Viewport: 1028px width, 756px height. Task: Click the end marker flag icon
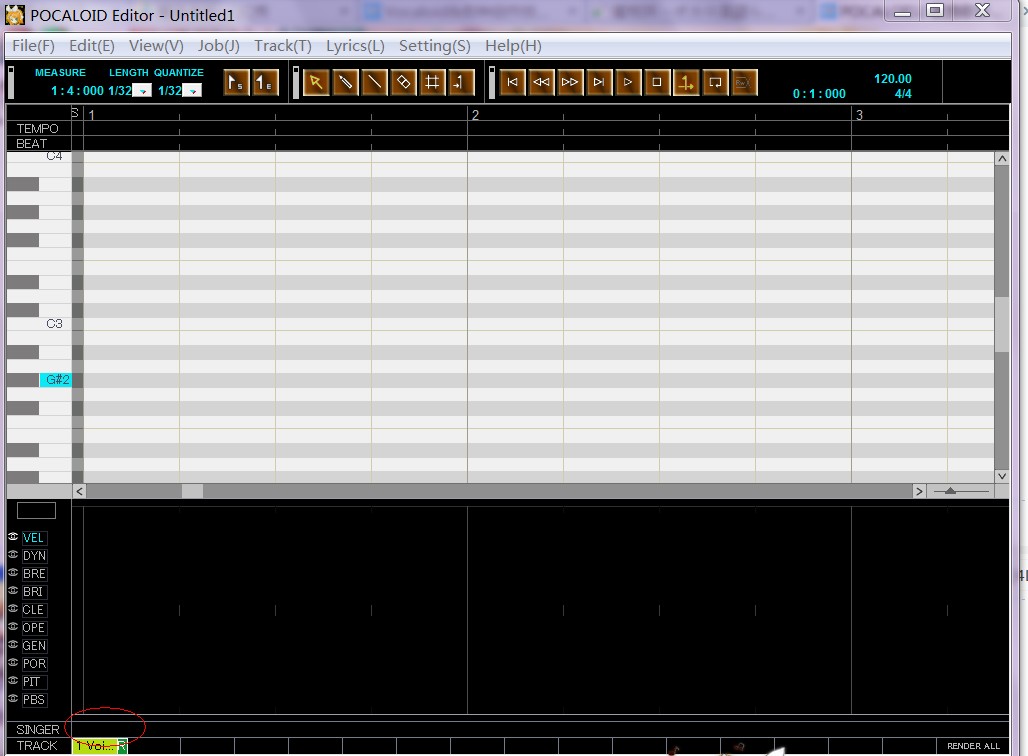coord(265,83)
